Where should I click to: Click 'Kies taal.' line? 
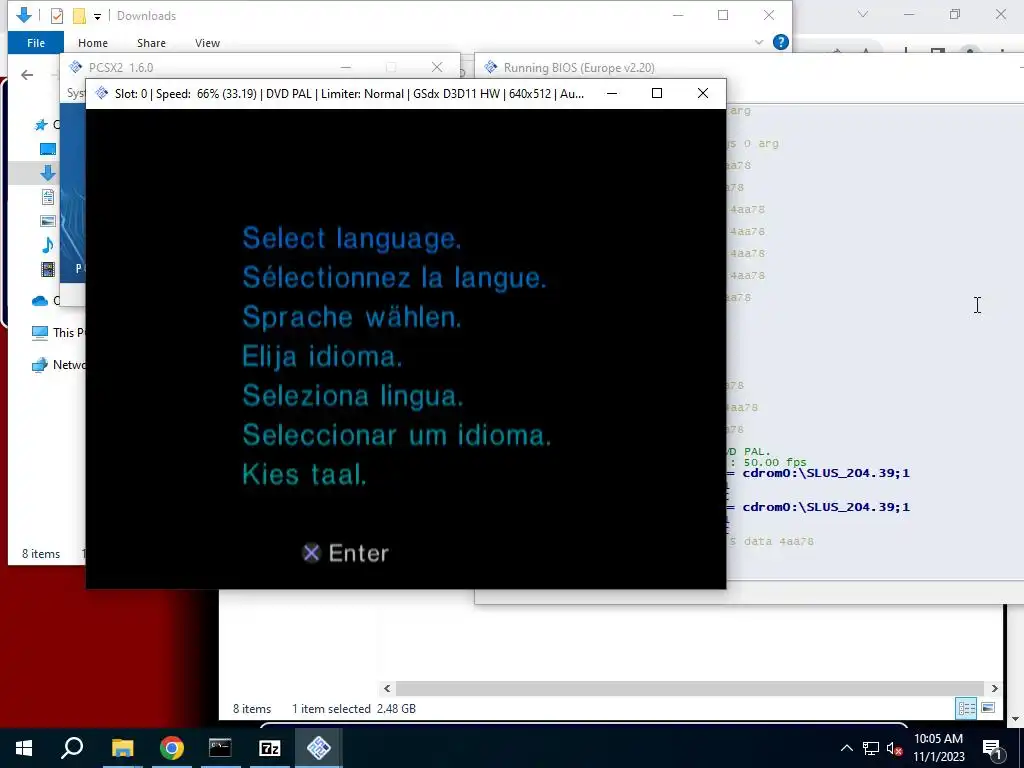(304, 474)
